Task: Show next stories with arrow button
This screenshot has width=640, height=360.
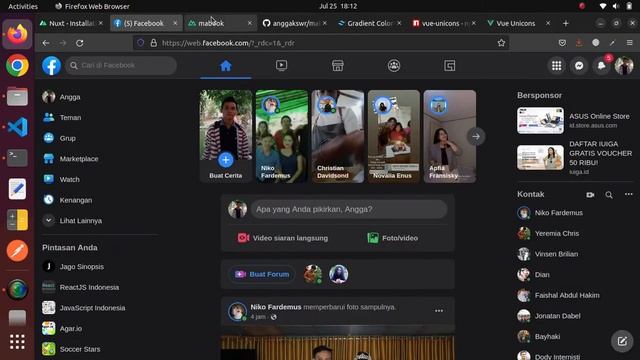Action: click(x=476, y=136)
